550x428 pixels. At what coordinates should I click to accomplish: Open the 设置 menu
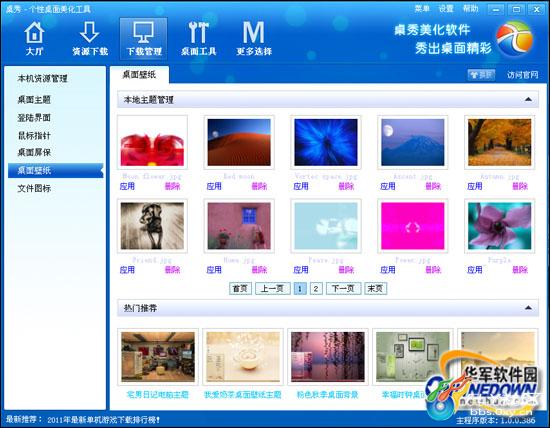pos(446,9)
